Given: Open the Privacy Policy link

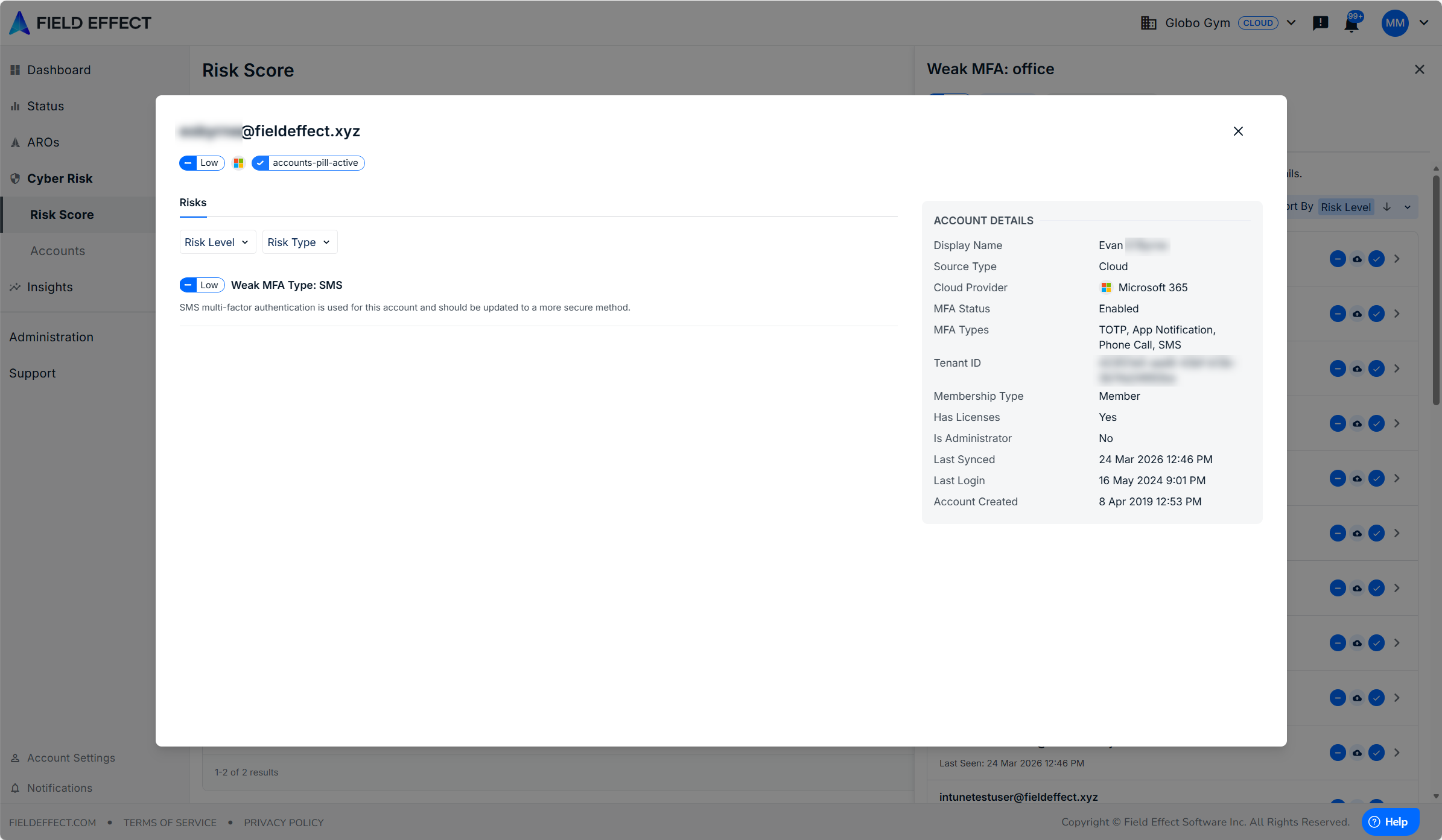Looking at the screenshot, I should (284, 823).
